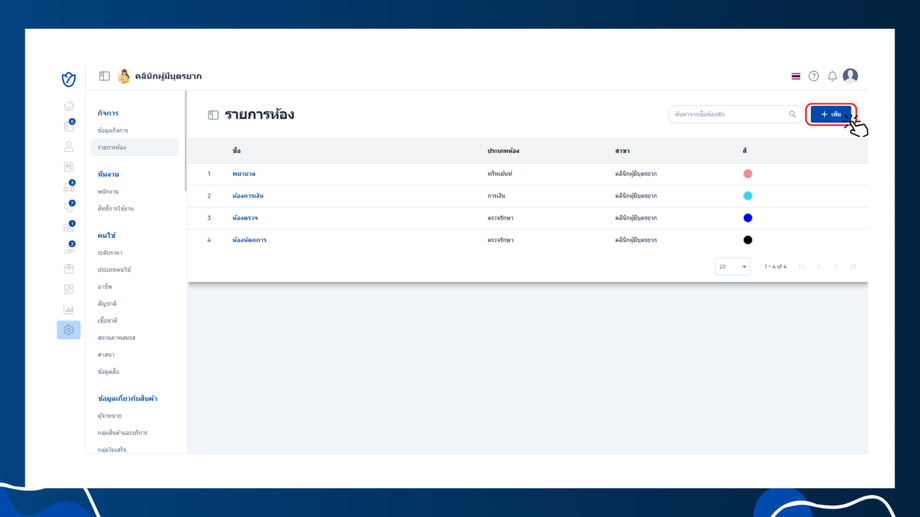Open สิทธิ์การใช้งาน in the sidebar
The height and width of the screenshot is (517, 920).
point(116,208)
